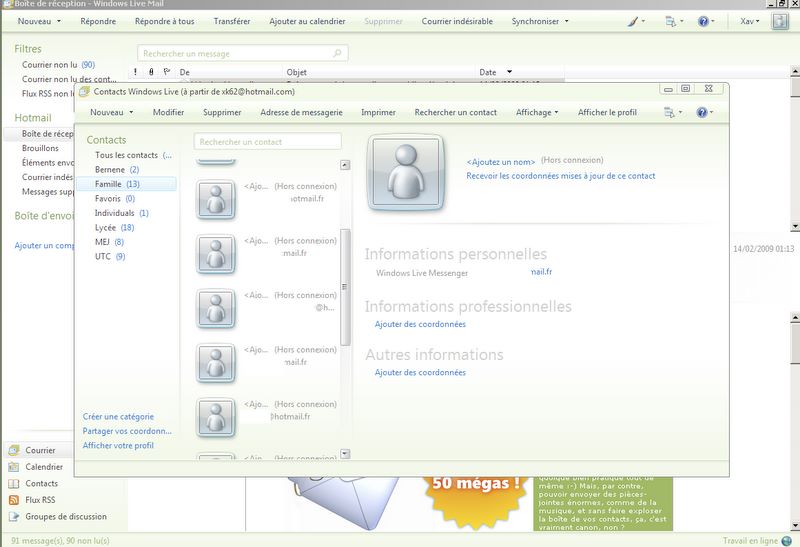Expand the Synchroniser dropdown arrow
The image size is (800, 547).
coord(566,21)
